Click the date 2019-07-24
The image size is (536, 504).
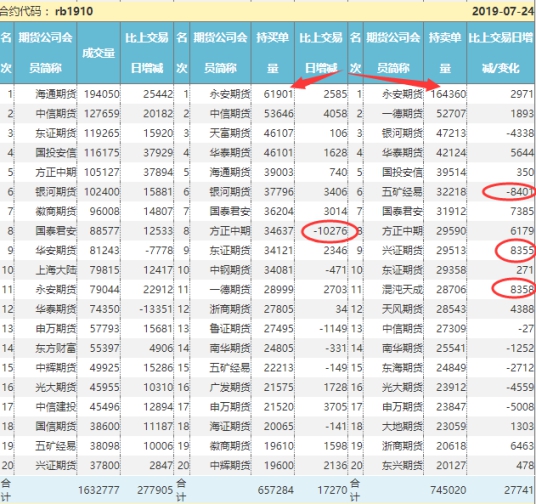click(502, 11)
